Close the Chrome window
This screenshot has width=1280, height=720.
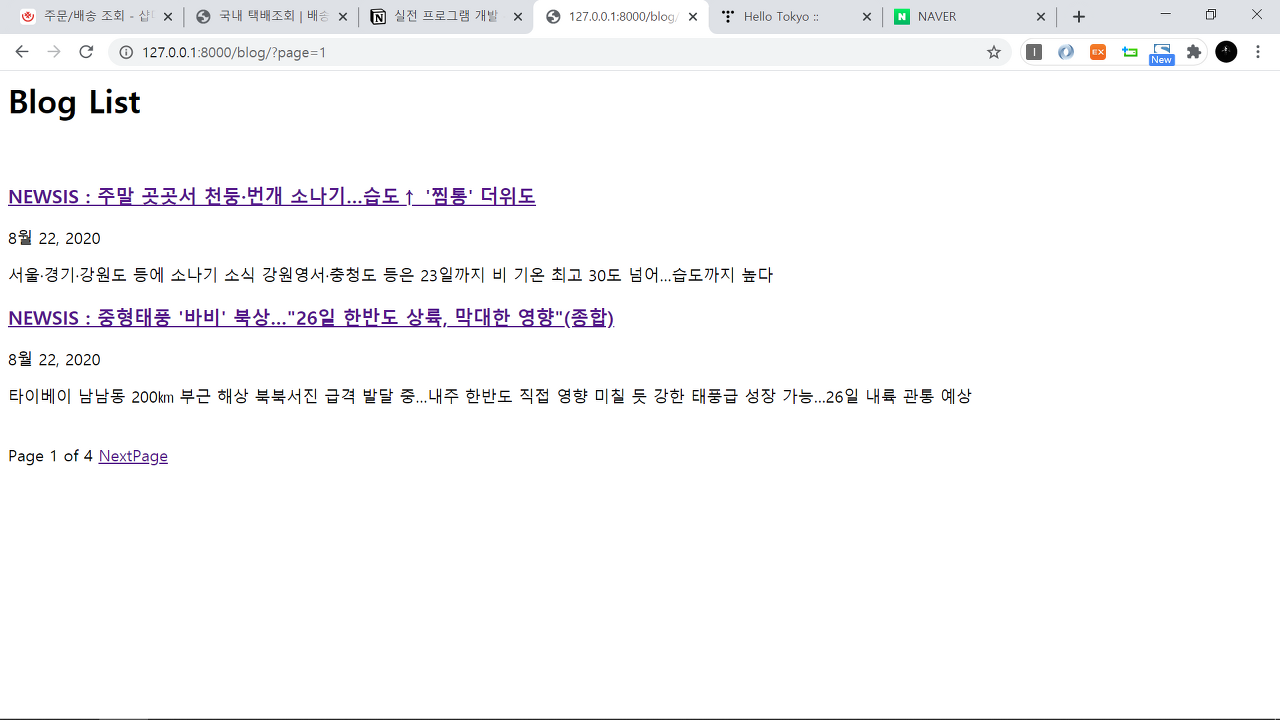1257,14
